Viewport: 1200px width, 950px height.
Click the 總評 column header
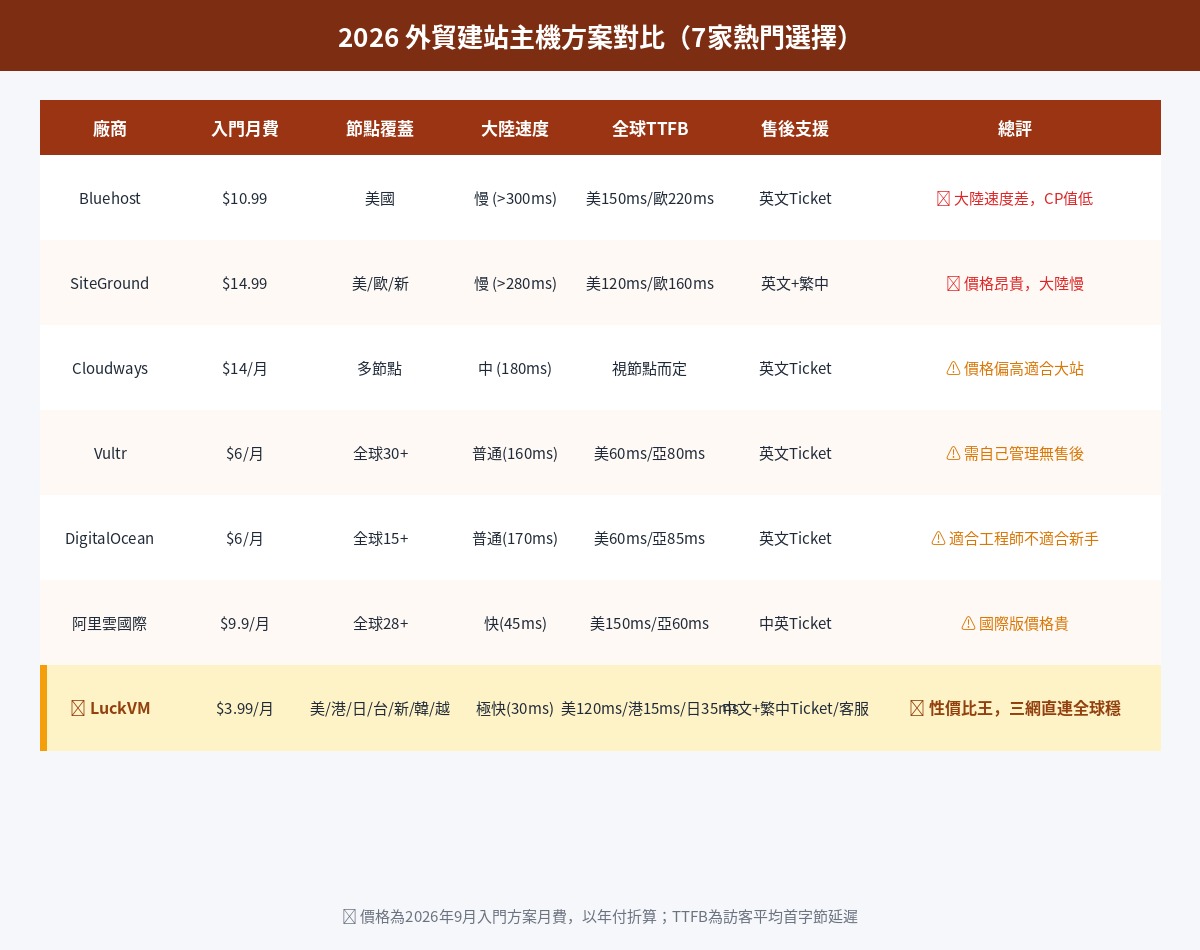pos(1015,128)
